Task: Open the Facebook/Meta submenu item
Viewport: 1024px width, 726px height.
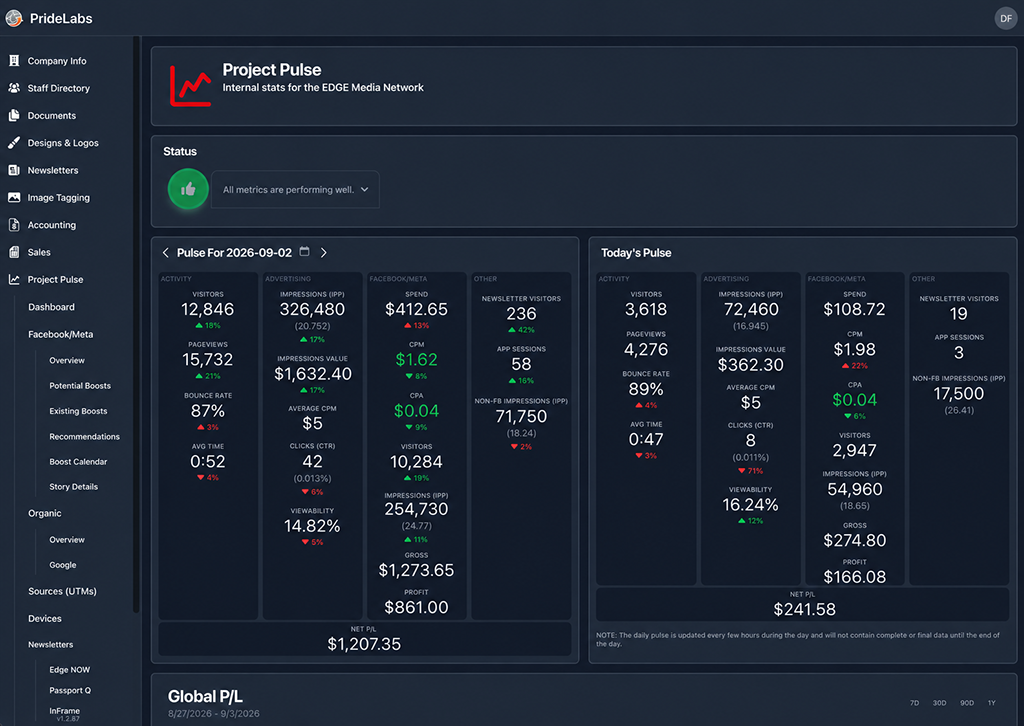Action: [x=61, y=334]
